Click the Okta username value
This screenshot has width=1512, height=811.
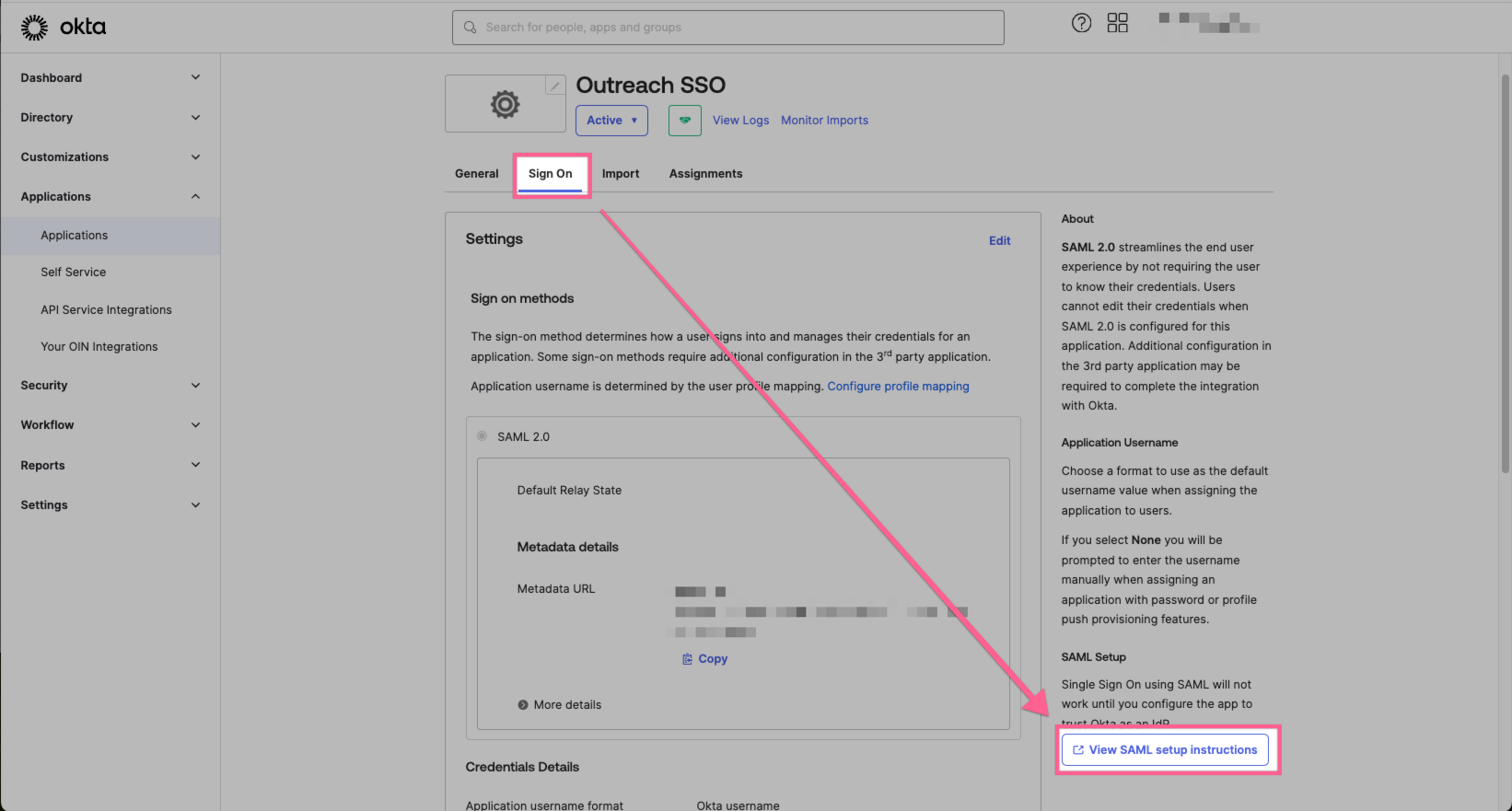738,805
